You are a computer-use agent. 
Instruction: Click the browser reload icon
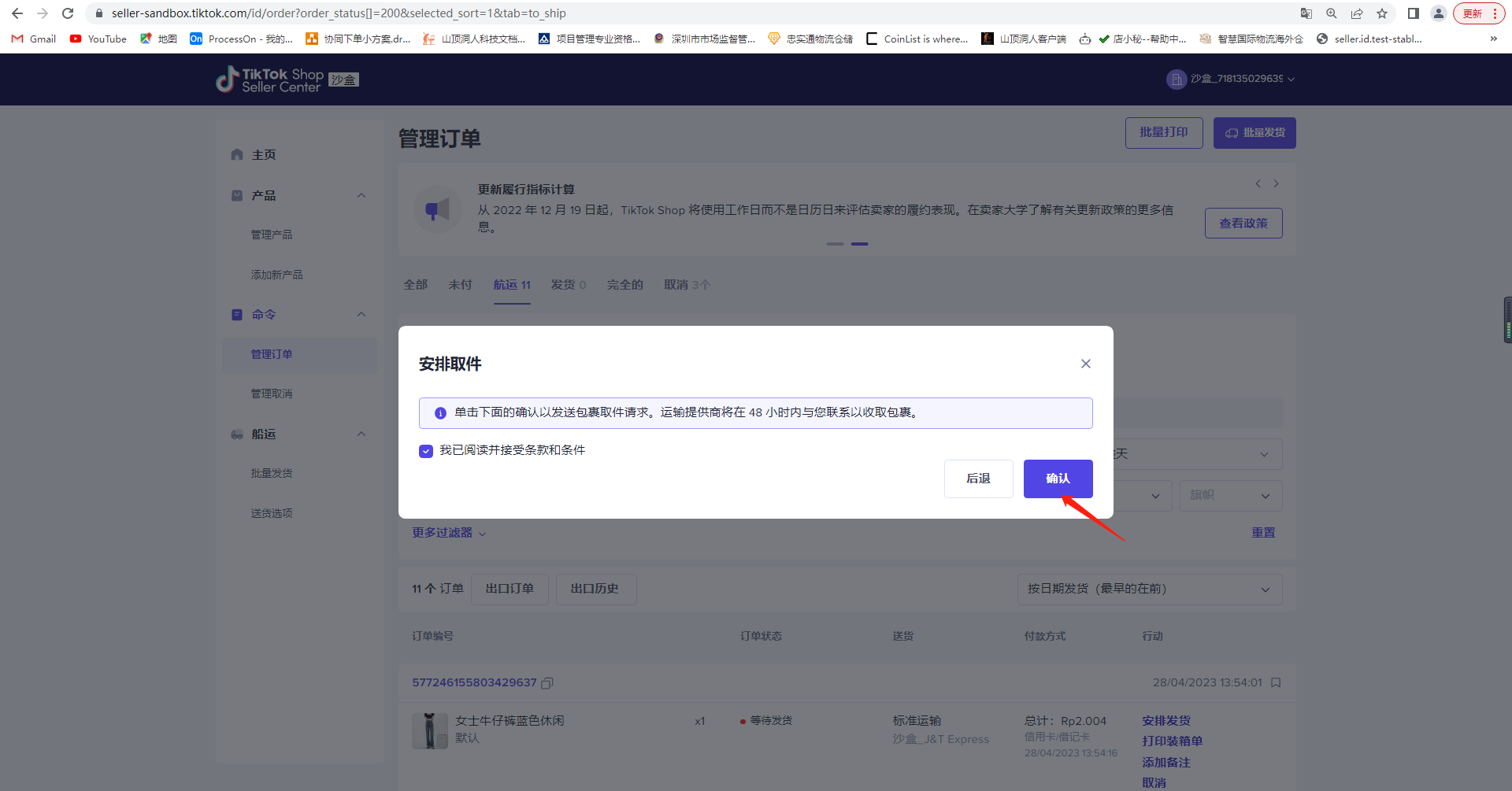(x=68, y=13)
